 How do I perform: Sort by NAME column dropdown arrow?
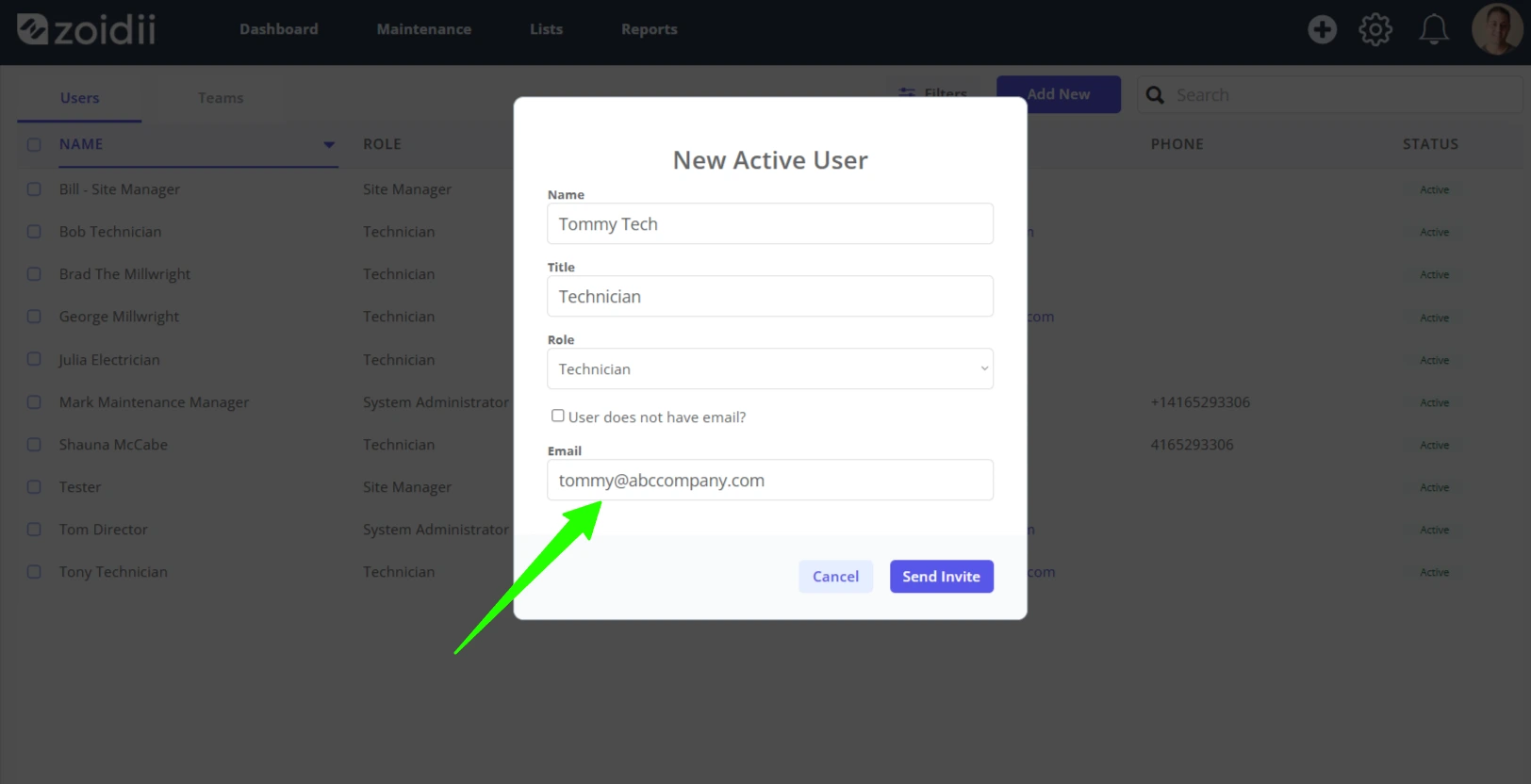329,145
